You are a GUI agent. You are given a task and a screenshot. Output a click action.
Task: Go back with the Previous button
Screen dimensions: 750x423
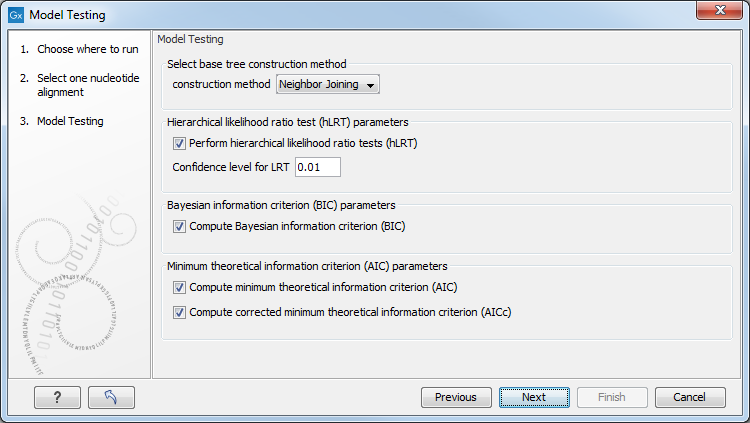(x=456, y=397)
